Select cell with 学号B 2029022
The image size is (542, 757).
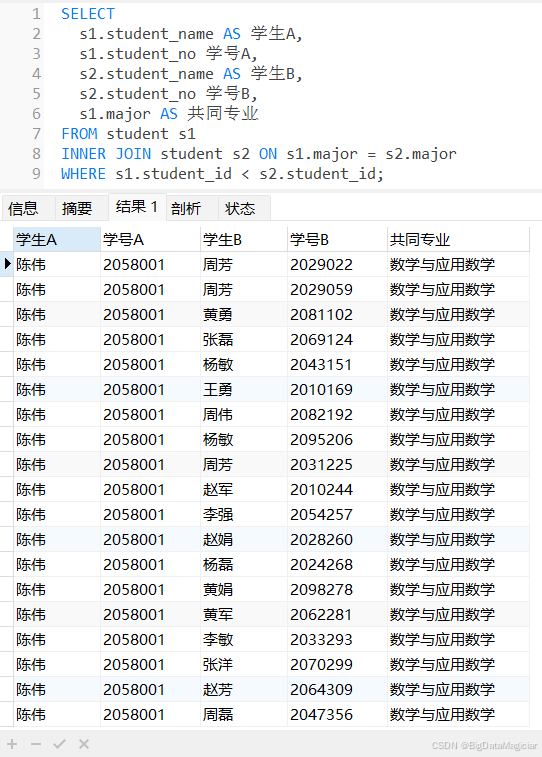point(337,264)
